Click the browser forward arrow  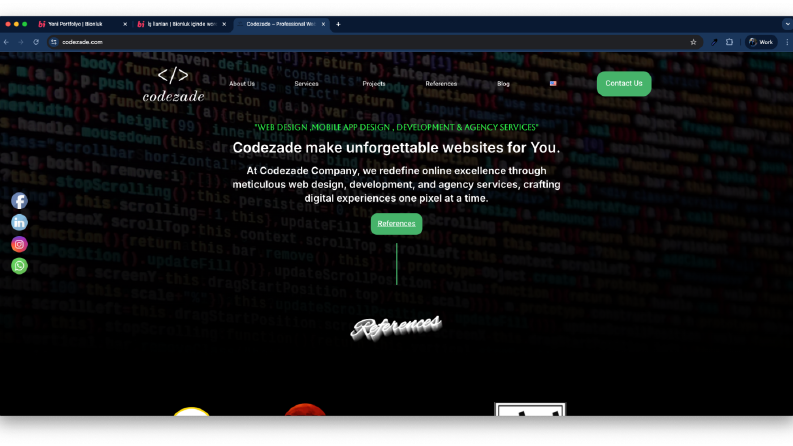click(21, 42)
